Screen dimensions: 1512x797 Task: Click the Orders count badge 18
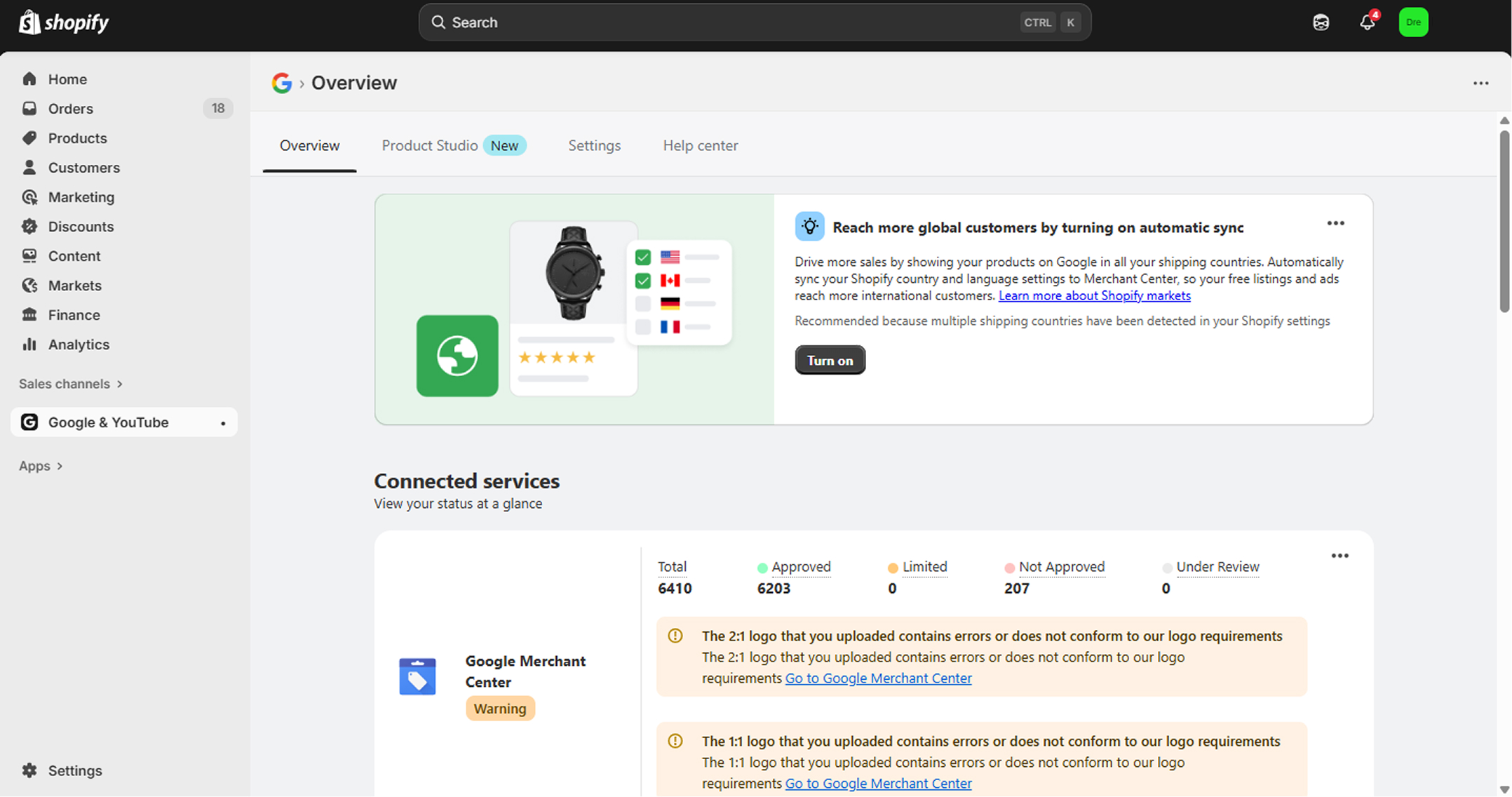[x=218, y=108]
